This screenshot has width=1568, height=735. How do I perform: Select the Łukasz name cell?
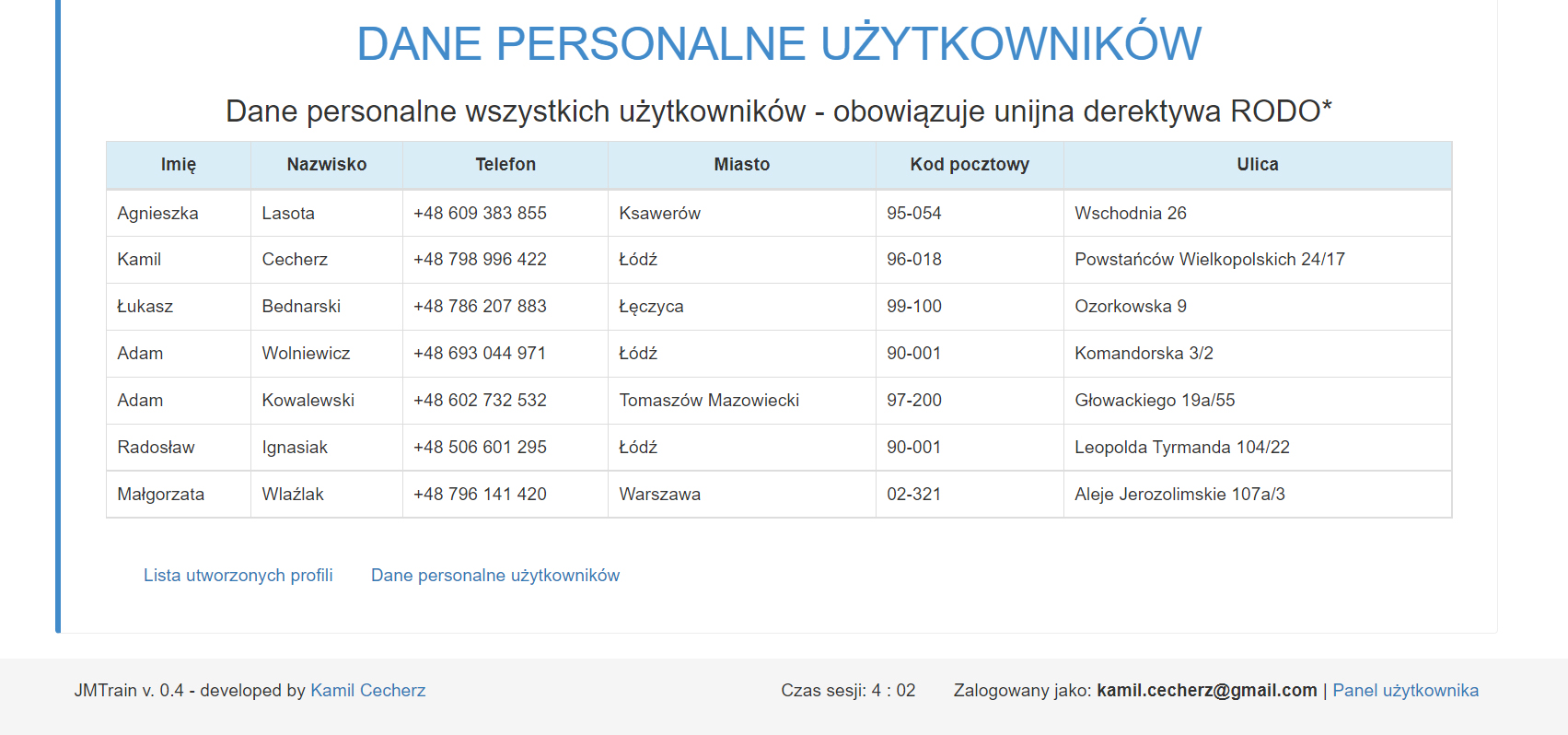coord(179,307)
